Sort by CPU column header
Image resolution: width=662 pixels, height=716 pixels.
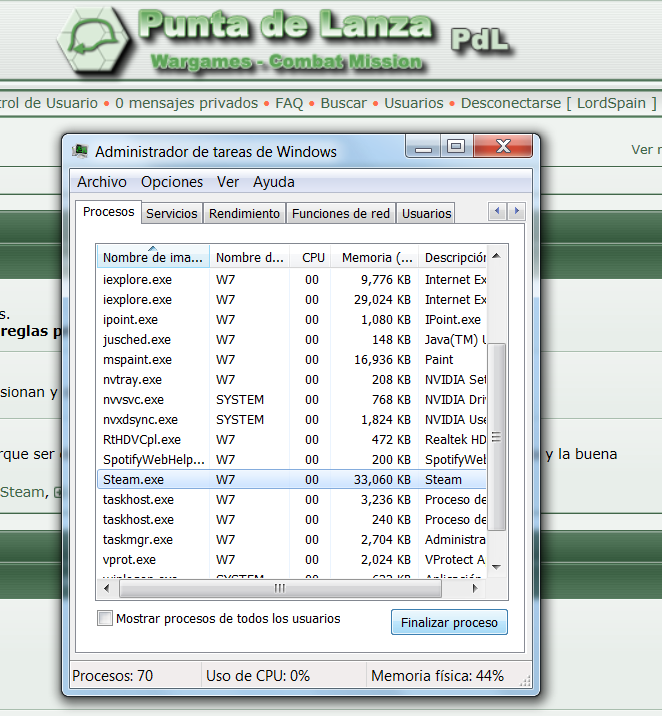pos(310,257)
